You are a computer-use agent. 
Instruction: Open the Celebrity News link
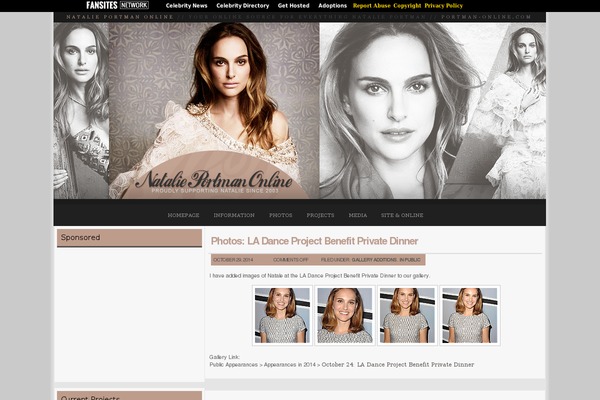point(186,6)
